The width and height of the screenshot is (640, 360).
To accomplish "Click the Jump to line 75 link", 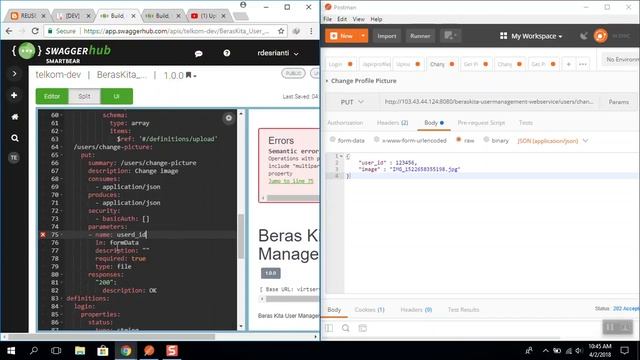I will (x=291, y=181).
